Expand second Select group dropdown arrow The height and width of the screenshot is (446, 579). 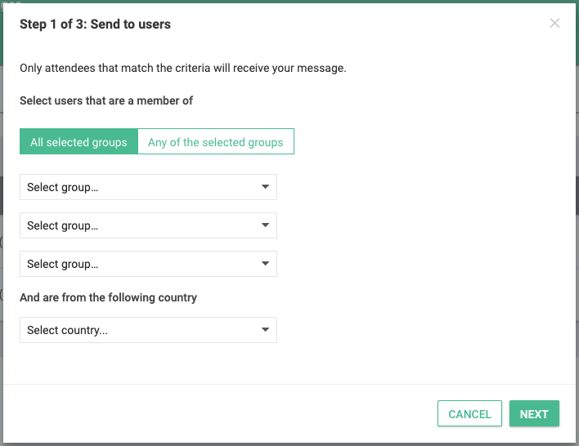265,225
